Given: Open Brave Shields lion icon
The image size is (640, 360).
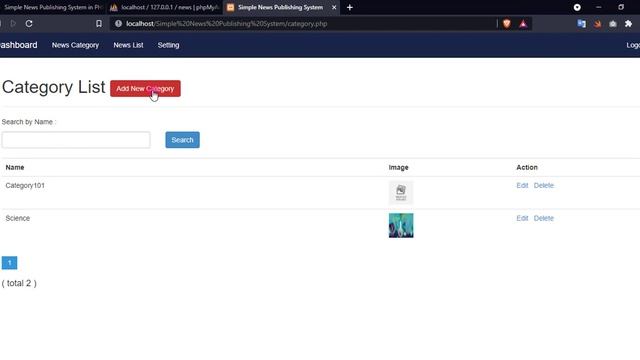Looking at the screenshot, I should click(507, 24).
